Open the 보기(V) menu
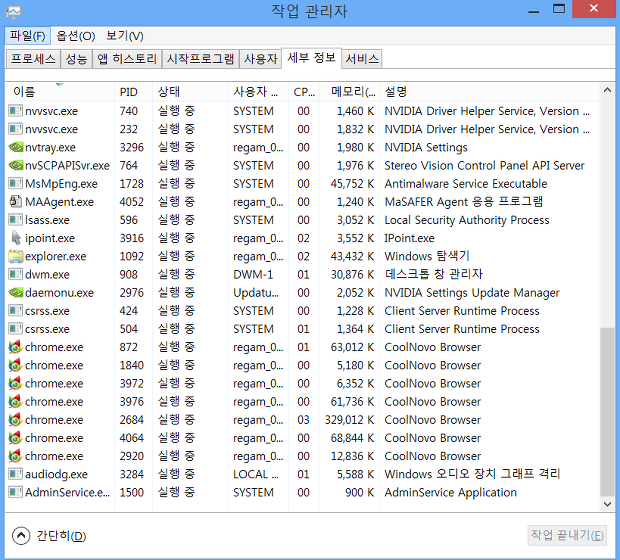The height and width of the screenshot is (560, 620). tap(125, 36)
